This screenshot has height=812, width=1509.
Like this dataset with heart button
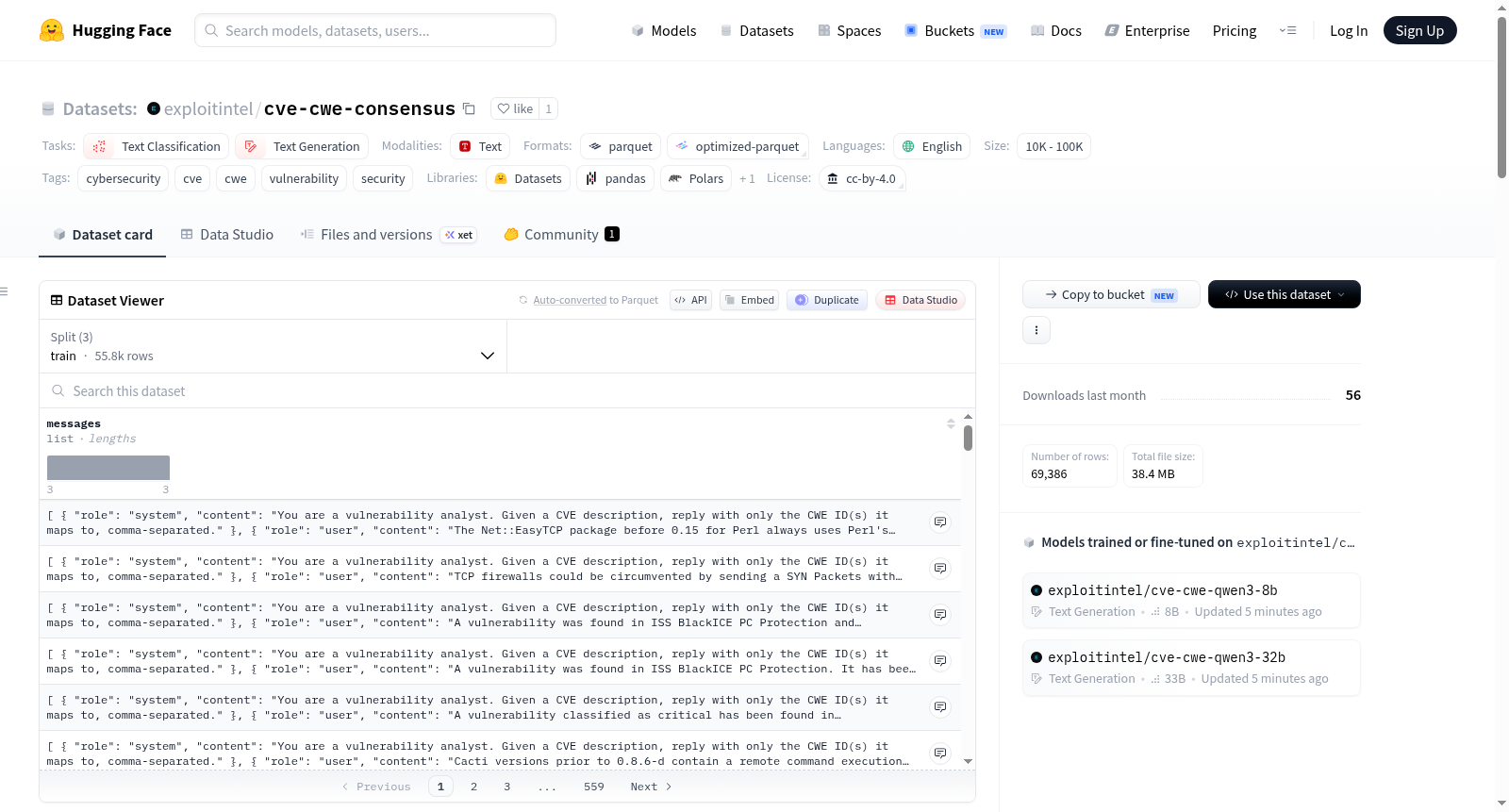click(x=515, y=108)
